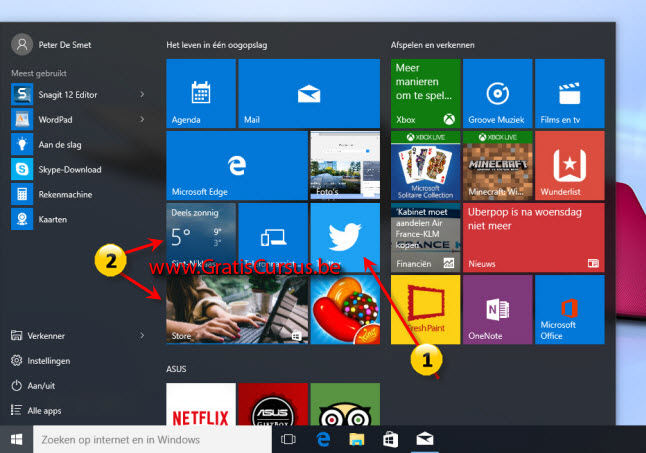Click the Windows Start button
This screenshot has height=453, width=646.
16,439
